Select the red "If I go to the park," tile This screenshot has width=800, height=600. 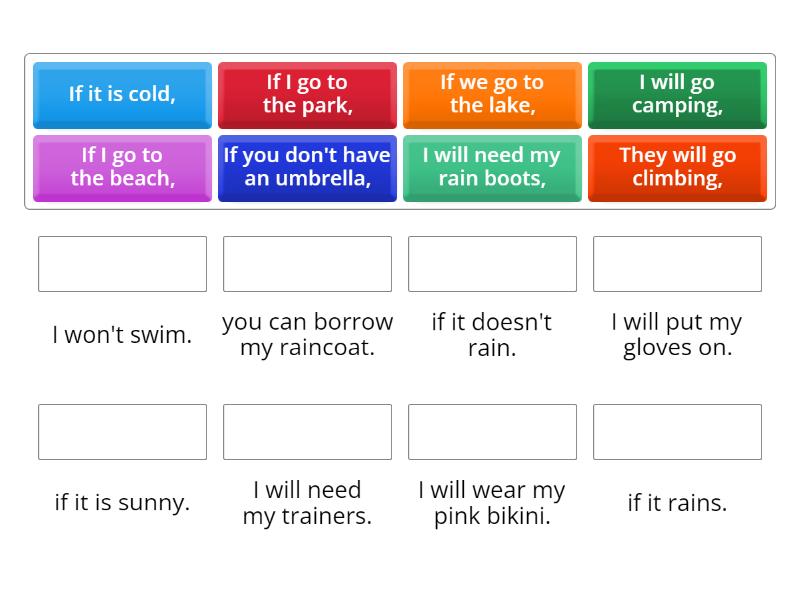pyautogui.click(x=307, y=95)
